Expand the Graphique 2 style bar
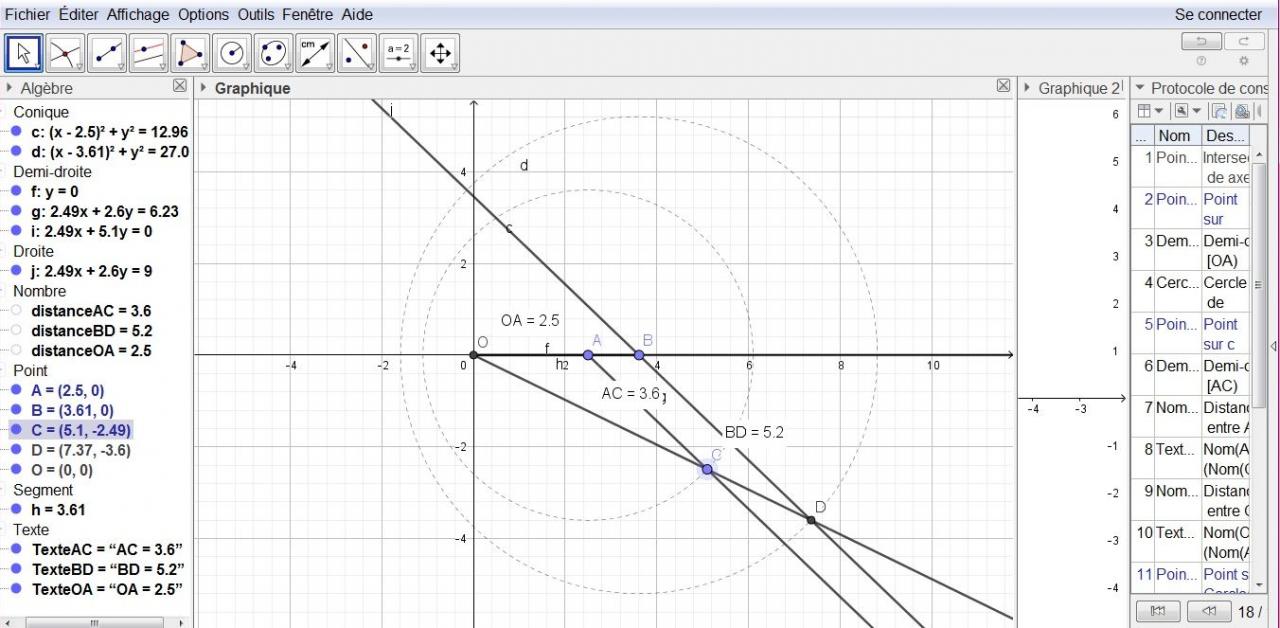Screen dimensions: 1280x628 (x=1027, y=88)
